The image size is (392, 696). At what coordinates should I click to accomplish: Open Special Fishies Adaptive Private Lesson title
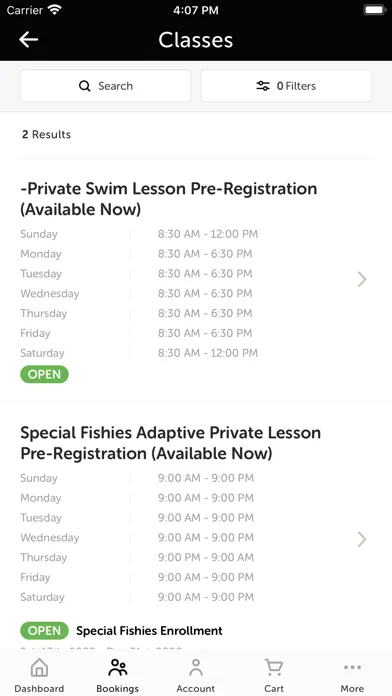tap(170, 443)
